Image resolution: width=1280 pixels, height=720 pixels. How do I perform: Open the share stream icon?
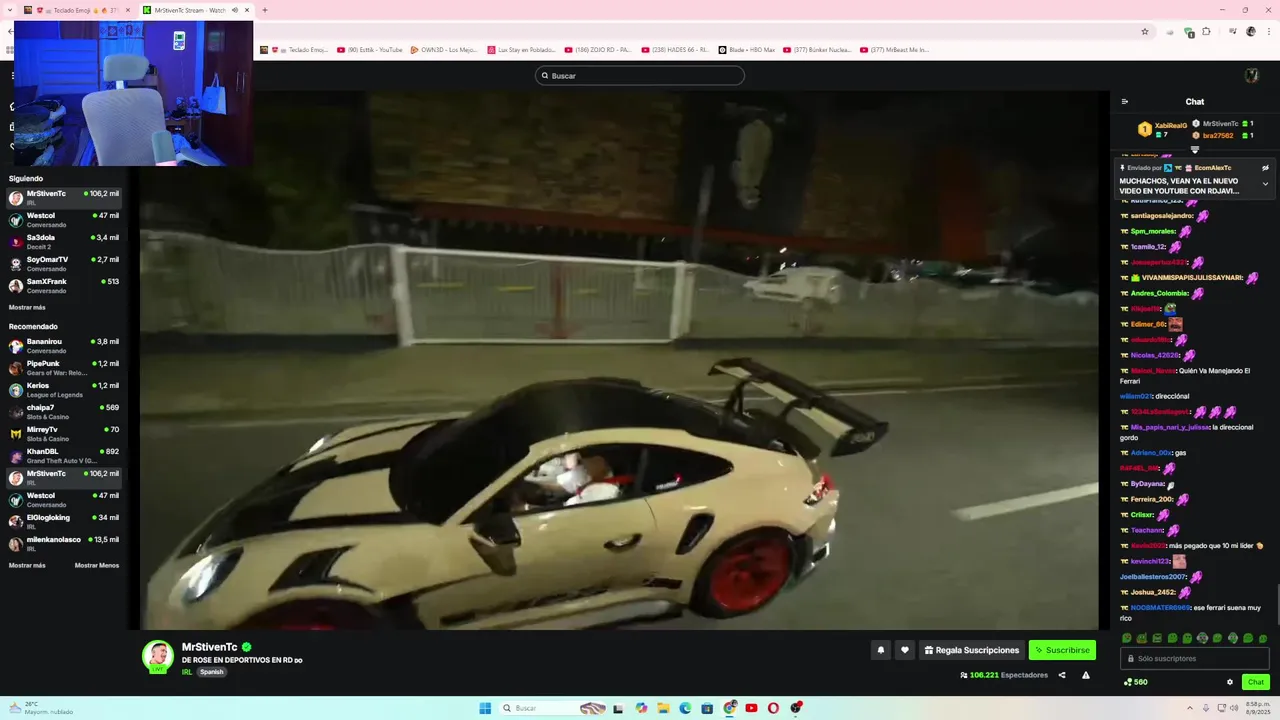pyautogui.click(x=1062, y=675)
